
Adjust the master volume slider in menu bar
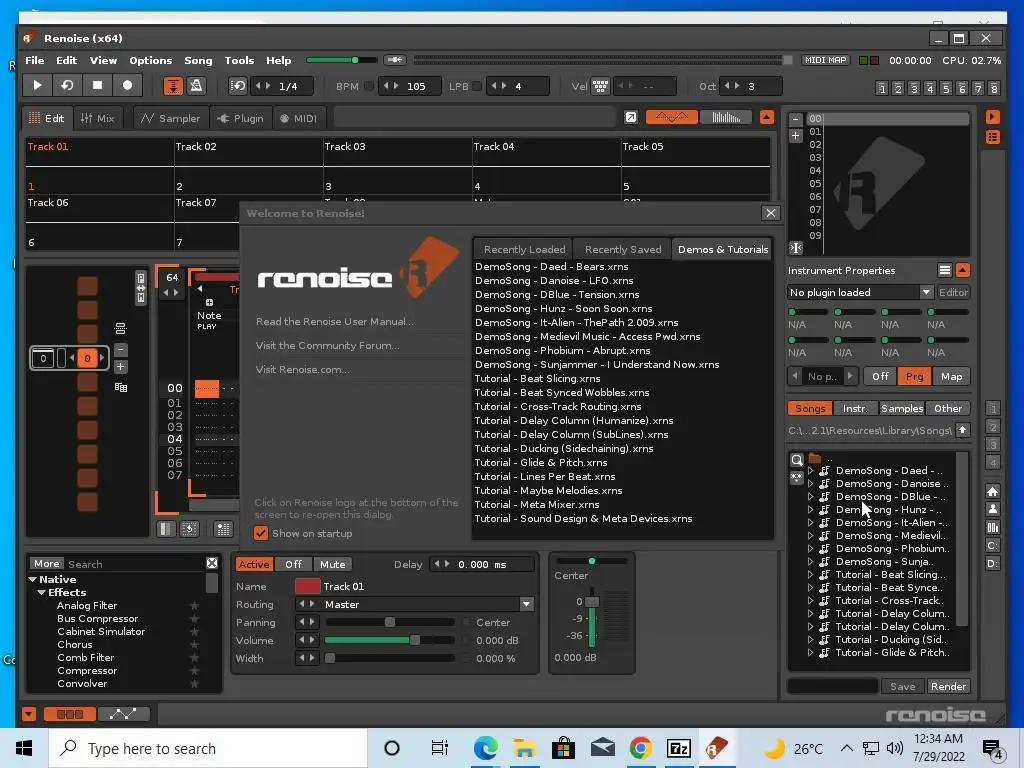coord(341,60)
